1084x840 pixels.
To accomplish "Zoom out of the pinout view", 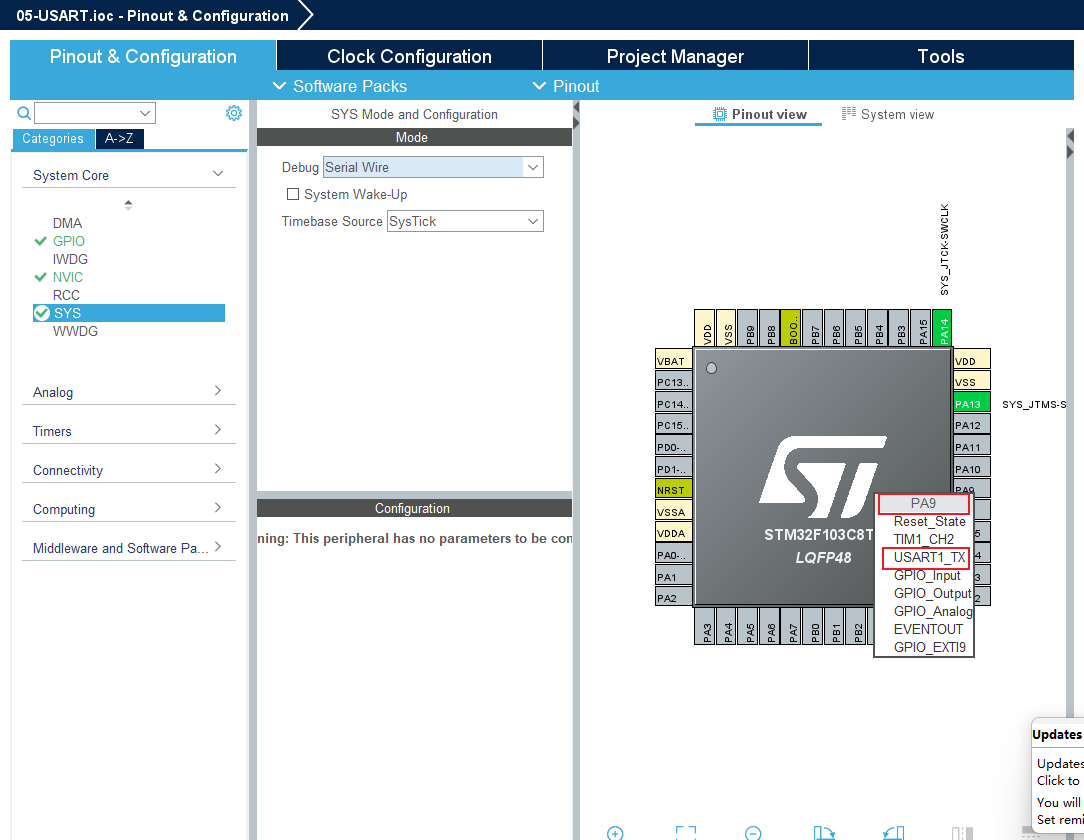I will 753,832.
